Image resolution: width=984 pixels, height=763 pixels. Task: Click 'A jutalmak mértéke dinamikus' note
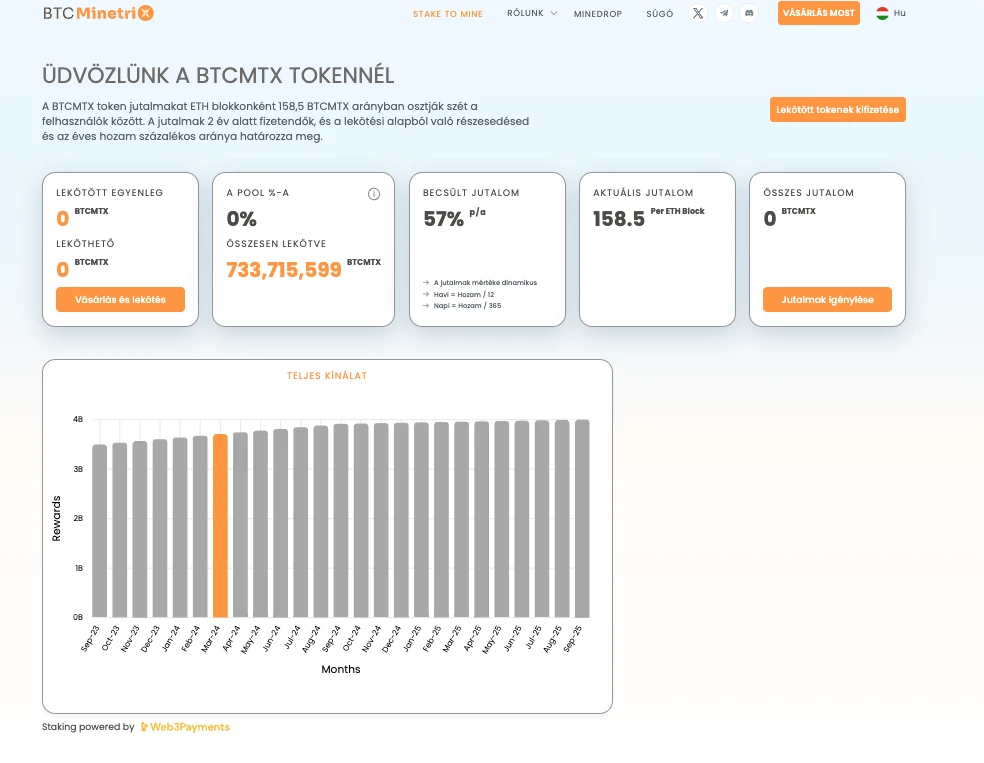485,282
